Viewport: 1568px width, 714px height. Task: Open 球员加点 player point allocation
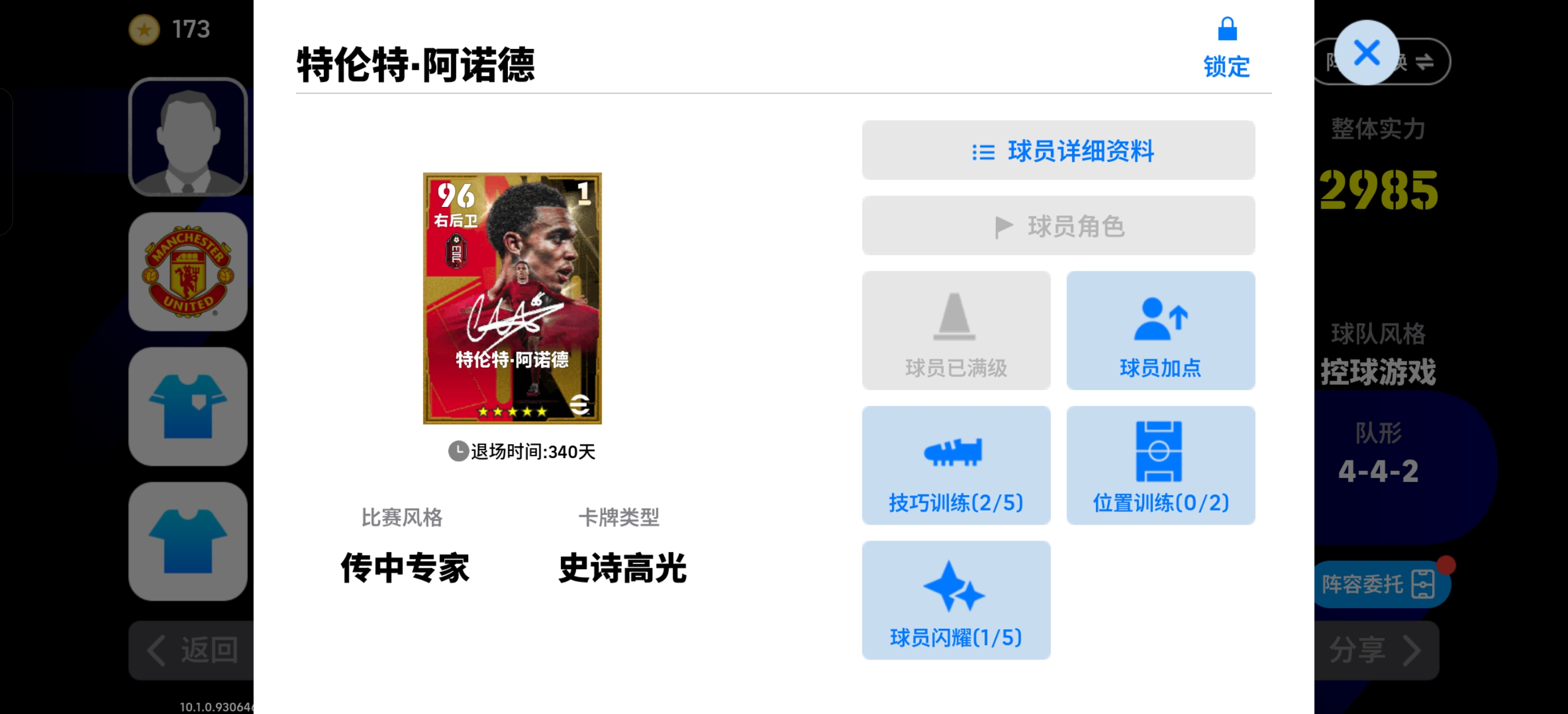click(x=1160, y=331)
